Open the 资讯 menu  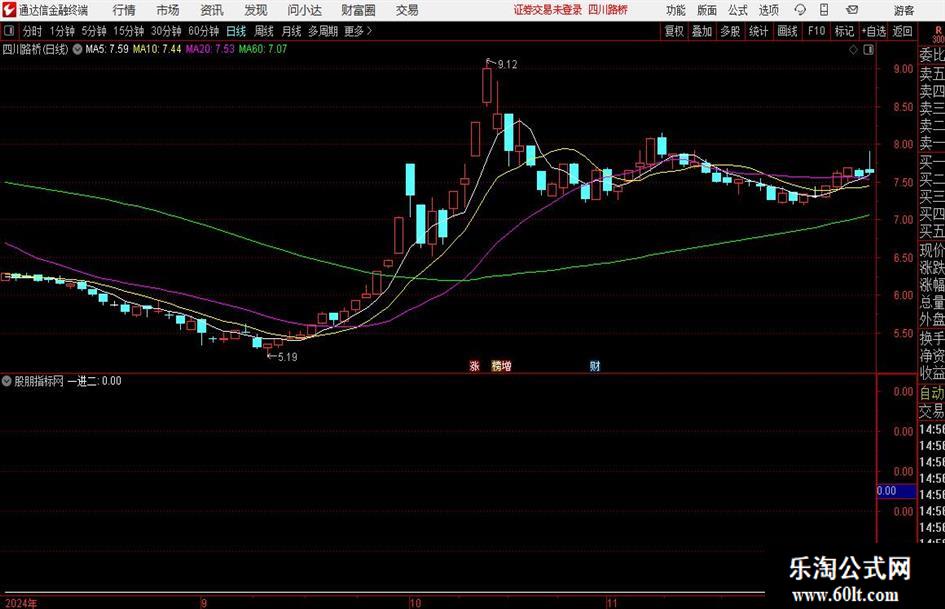pyautogui.click(x=212, y=10)
